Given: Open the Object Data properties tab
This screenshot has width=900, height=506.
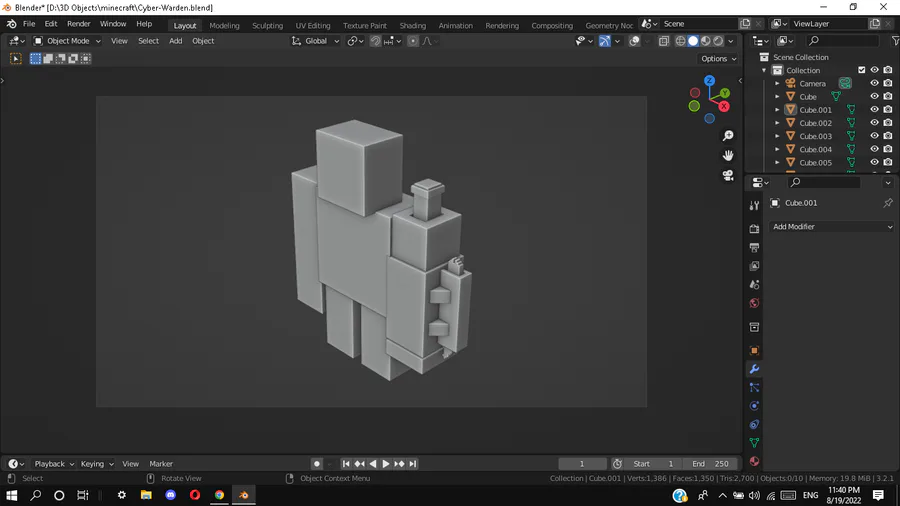Looking at the screenshot, I should (754, 443).
